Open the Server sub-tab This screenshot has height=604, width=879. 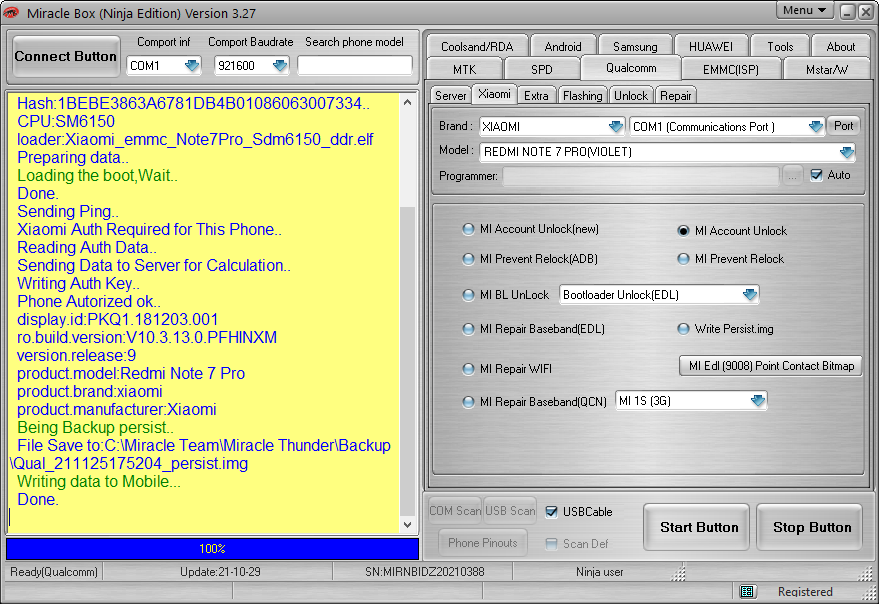pyautogui.click(x=450, y=95)
